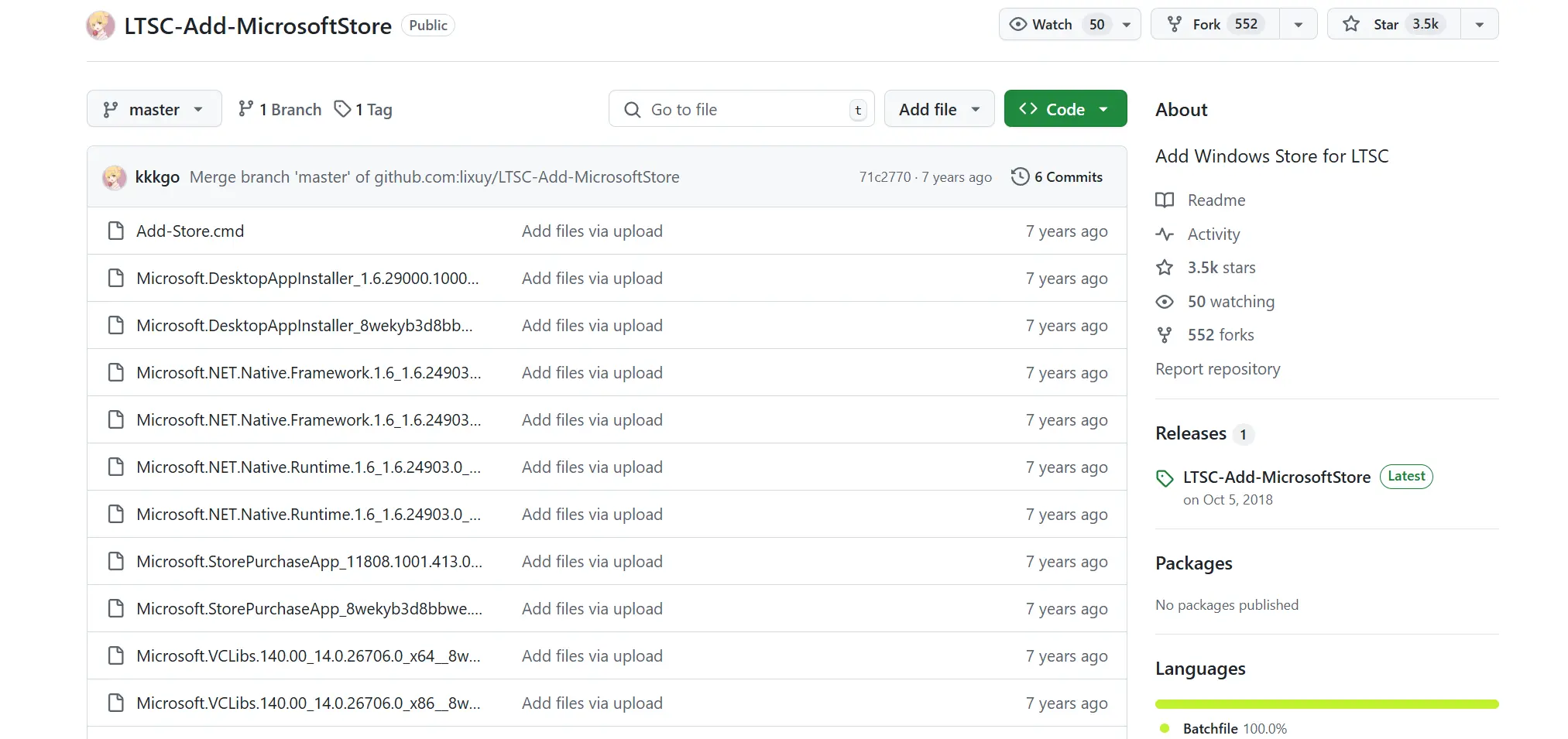The height and width of the screenshot is (739, 1568).
Task: Click the tag icon next to the latest release
Action: [x=1165, y=478]
